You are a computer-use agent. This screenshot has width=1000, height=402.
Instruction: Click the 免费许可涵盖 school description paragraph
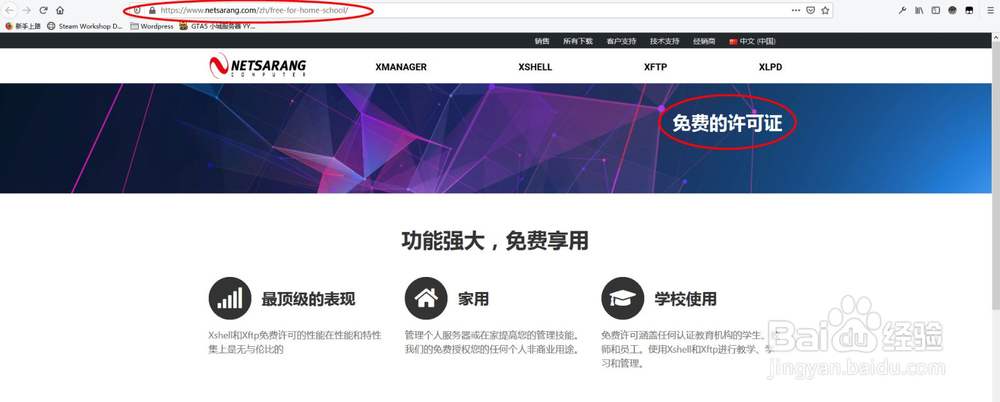[x=689, y=349]
